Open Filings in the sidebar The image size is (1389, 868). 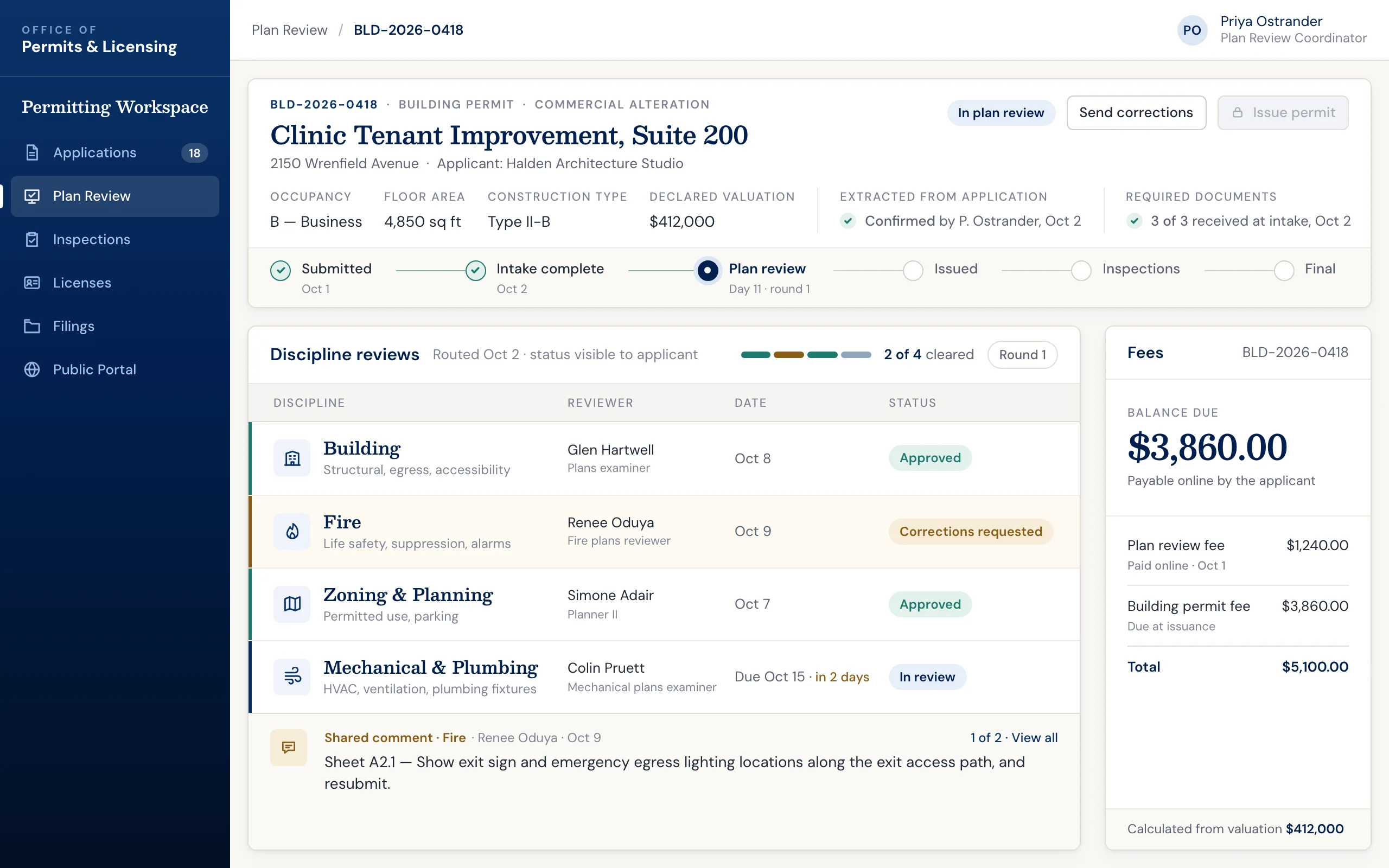tap(115, 326)
